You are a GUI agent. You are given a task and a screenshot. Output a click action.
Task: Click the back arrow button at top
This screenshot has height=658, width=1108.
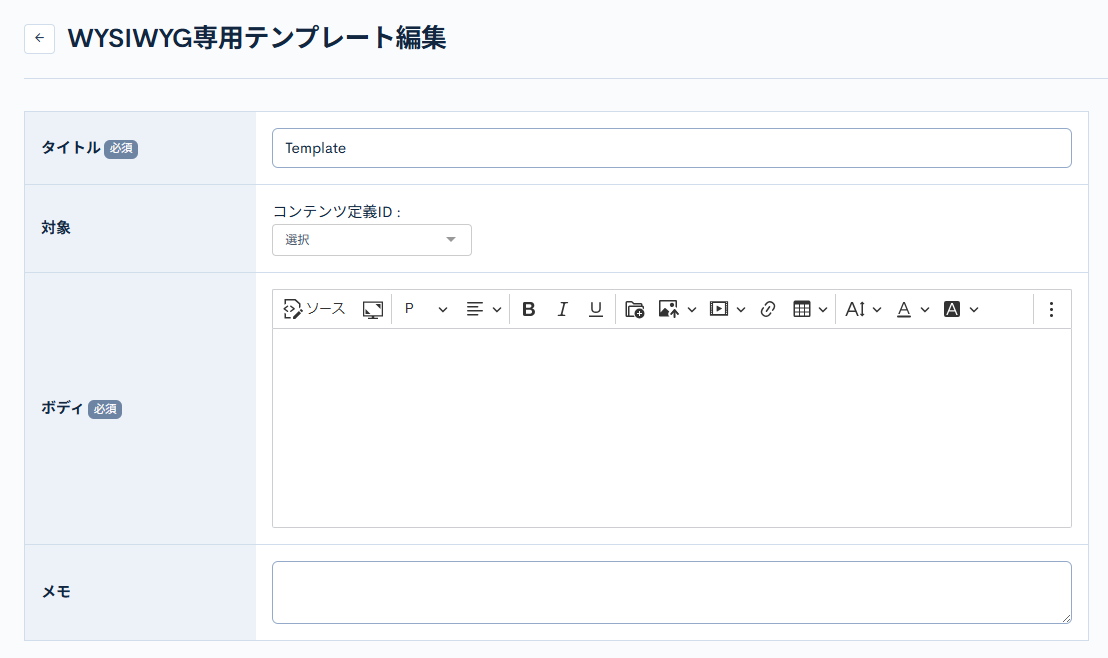[x=39, y=38]
